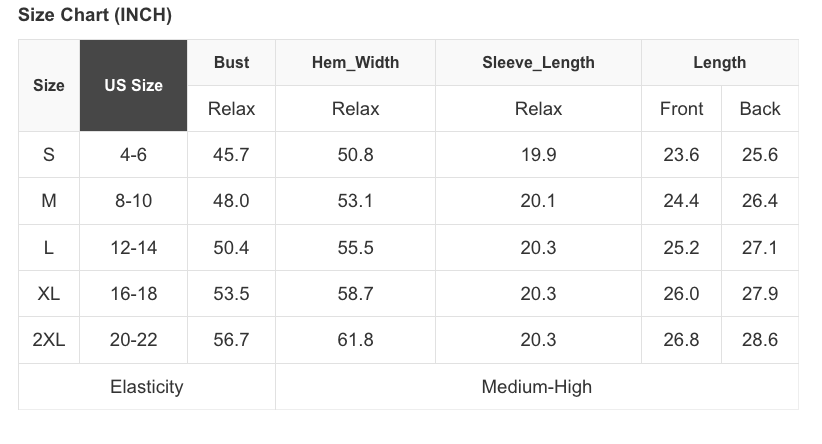Select the size S row label

coord(49,155)
